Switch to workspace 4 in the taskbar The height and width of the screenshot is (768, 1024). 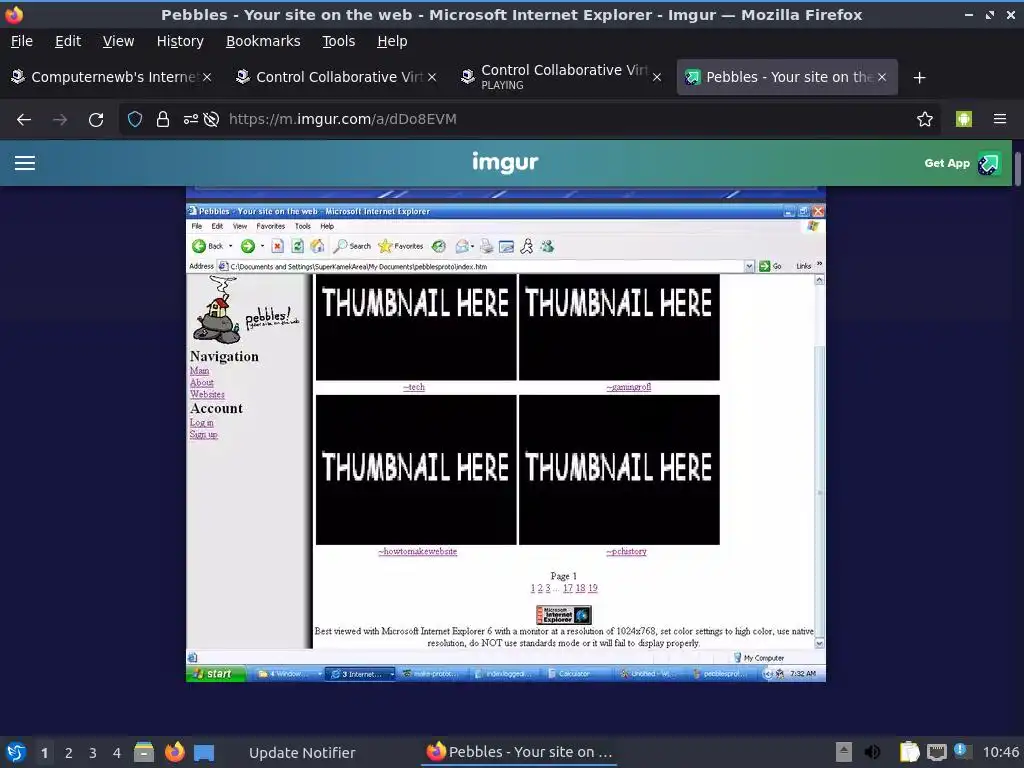(x=117, y=753)
